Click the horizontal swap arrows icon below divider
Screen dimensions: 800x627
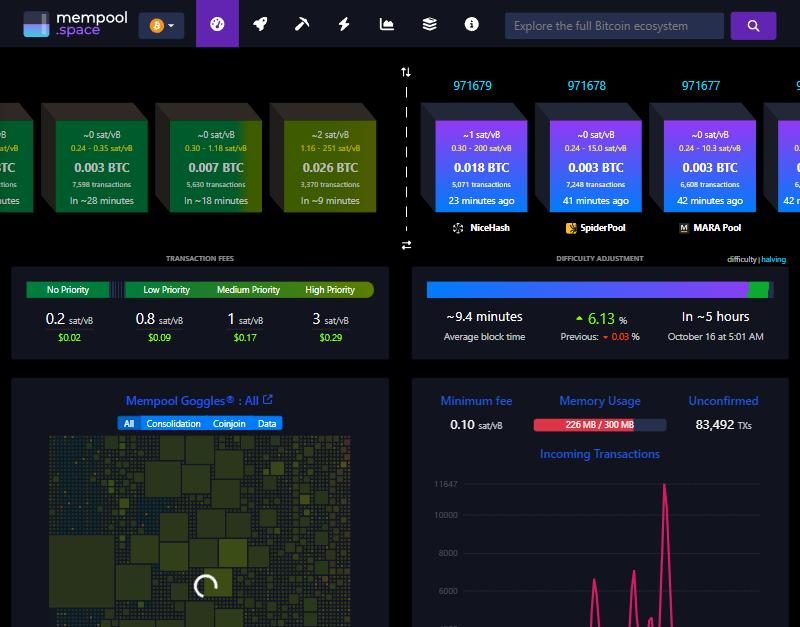tap(406, 245)
